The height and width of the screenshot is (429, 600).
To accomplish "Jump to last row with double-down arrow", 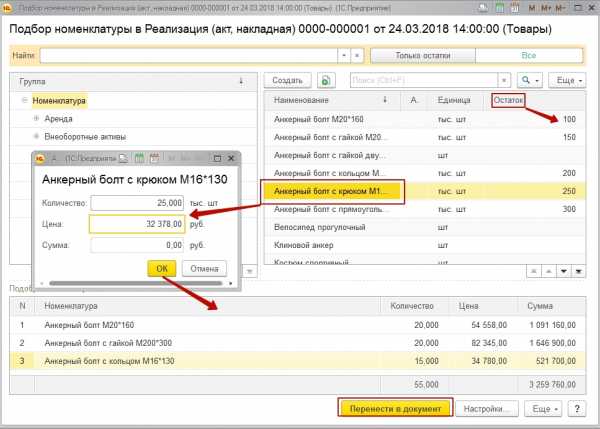I will point(579,271).
